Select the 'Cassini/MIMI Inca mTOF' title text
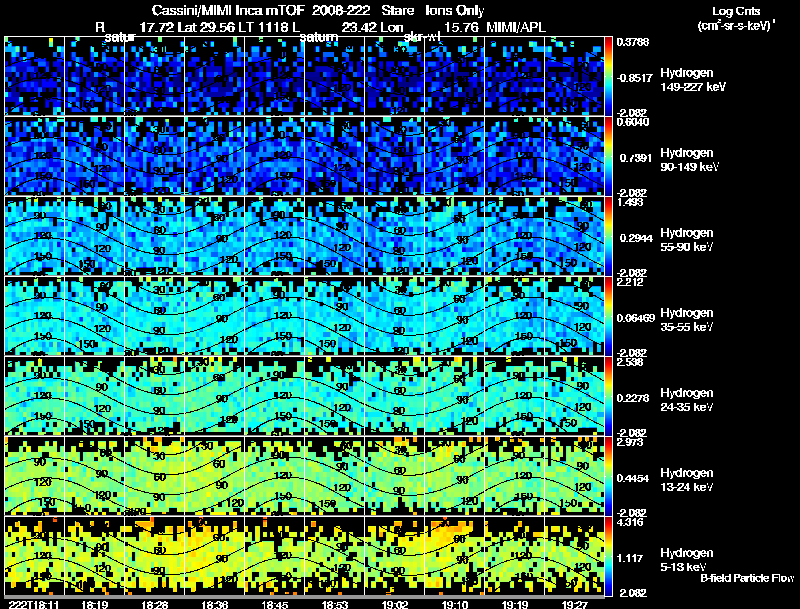 (228, 11)
